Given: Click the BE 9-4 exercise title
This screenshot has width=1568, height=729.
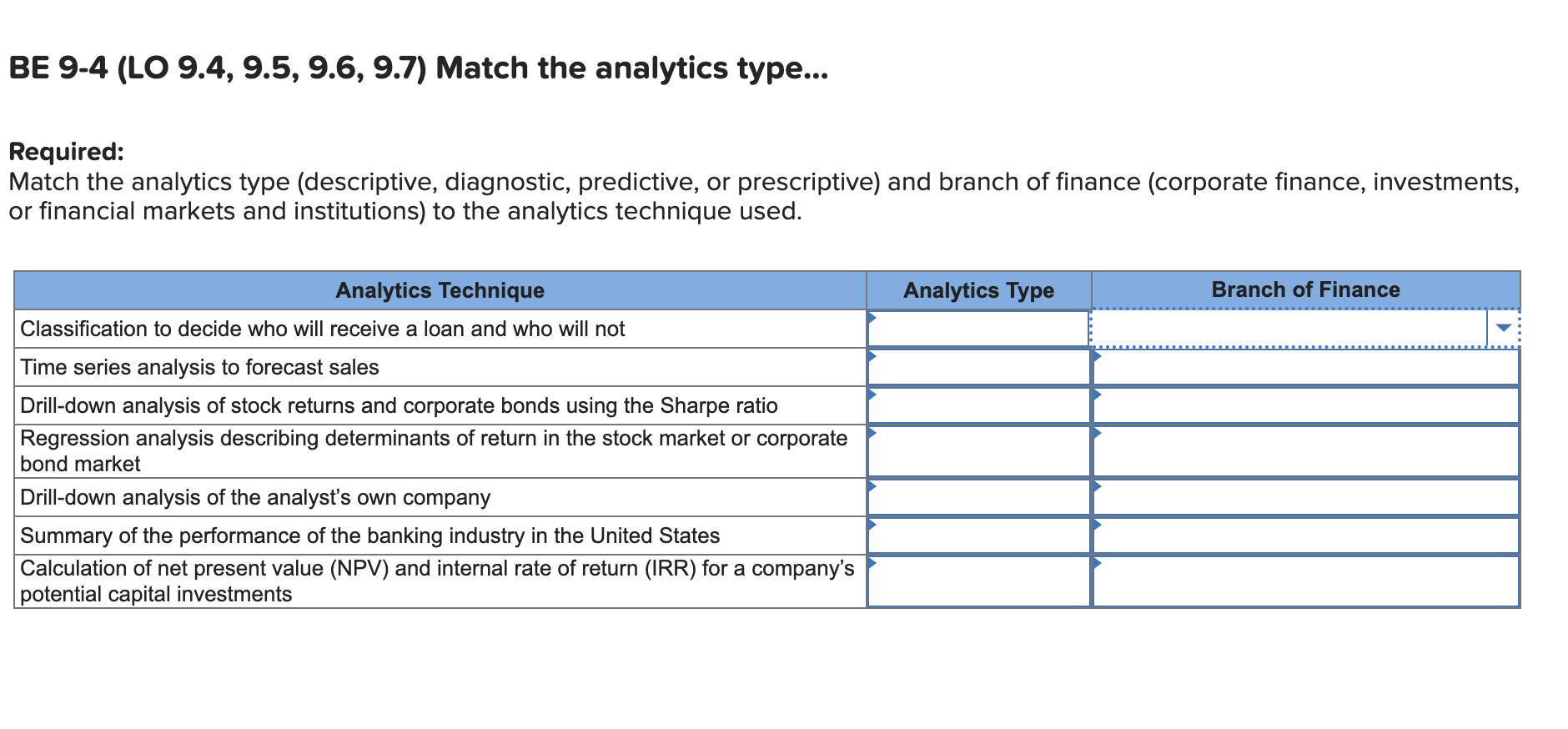Looking at the screenshot, I should [417, 68].
